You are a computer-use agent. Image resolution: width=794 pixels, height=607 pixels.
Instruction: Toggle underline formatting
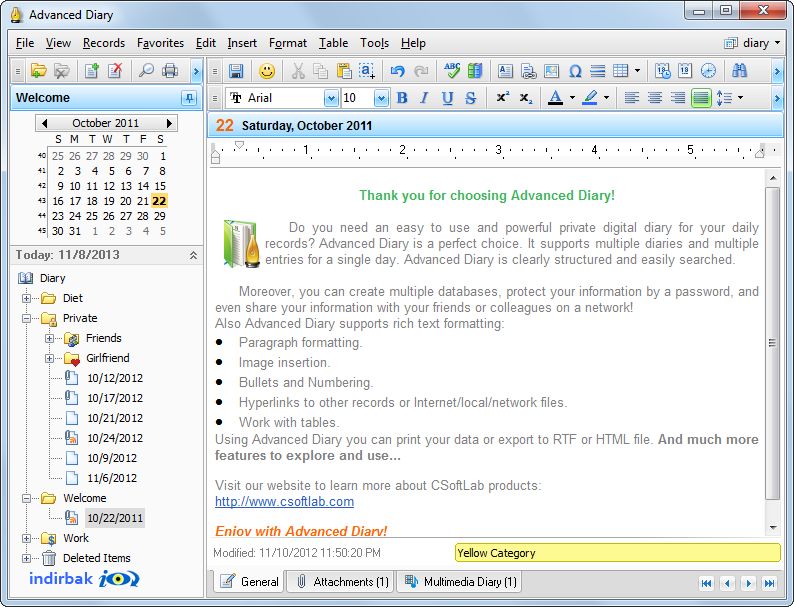click(447, 98)
